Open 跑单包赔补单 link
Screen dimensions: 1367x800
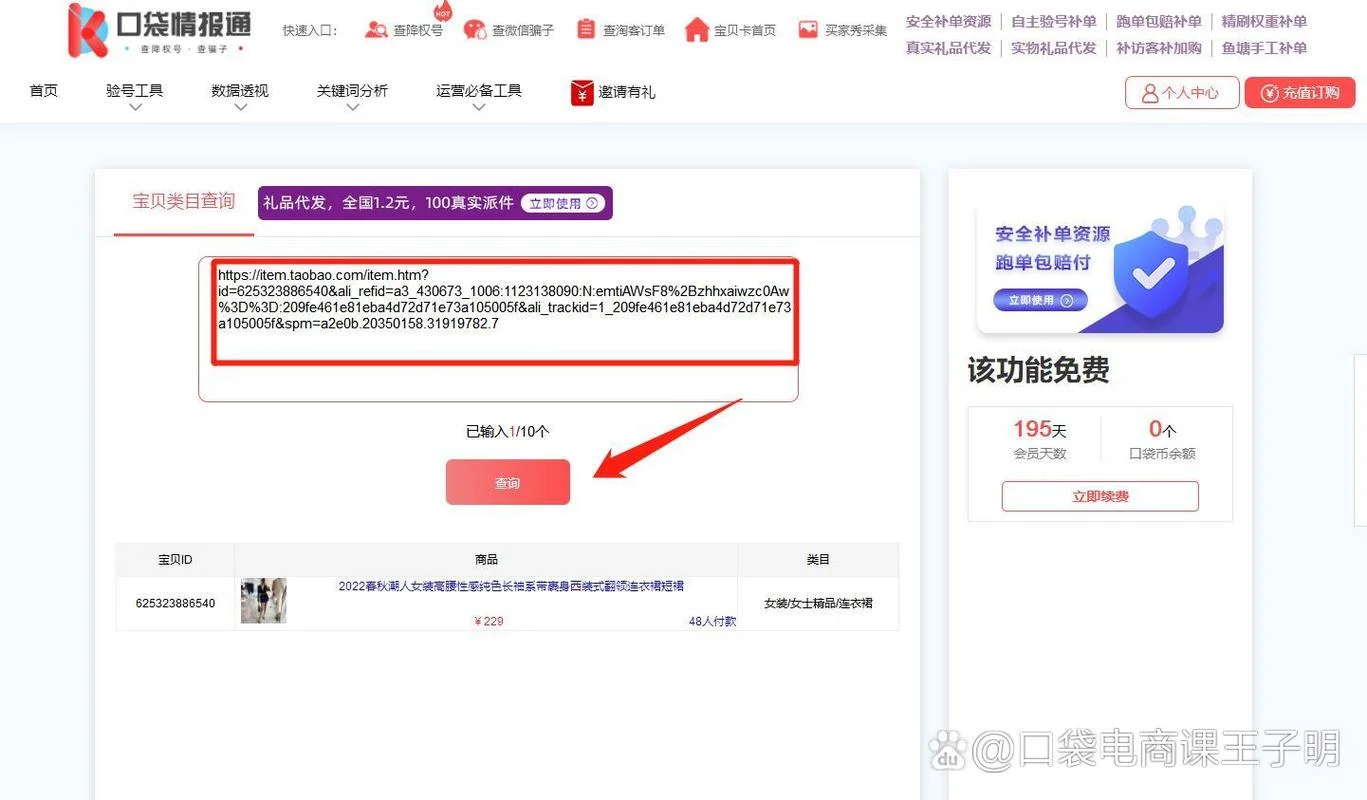[x=1159, y=21]
